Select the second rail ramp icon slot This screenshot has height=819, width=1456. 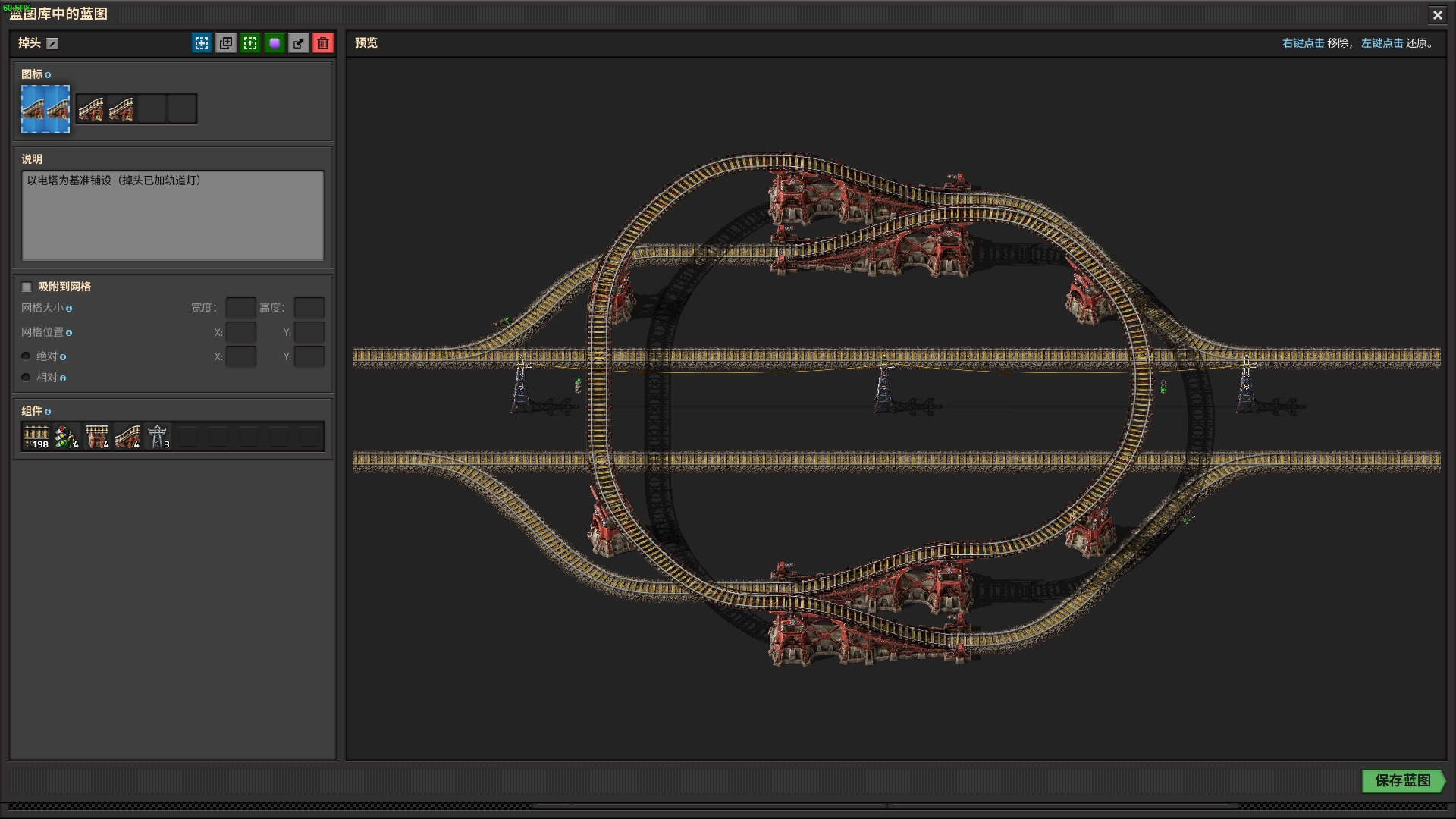pos(121,109)
